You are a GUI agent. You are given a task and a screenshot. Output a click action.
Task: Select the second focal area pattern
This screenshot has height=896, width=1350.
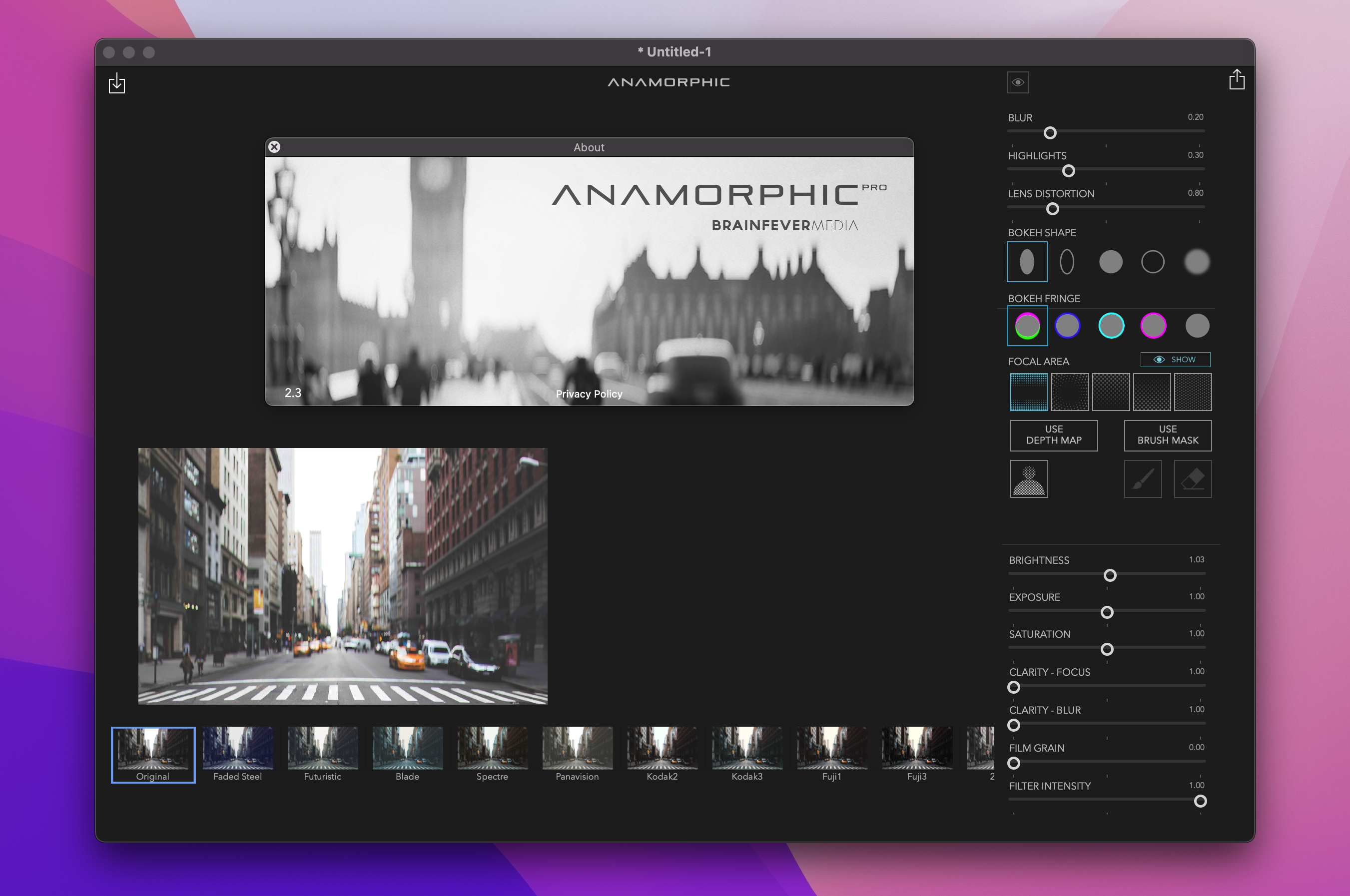pos(1069,392)
